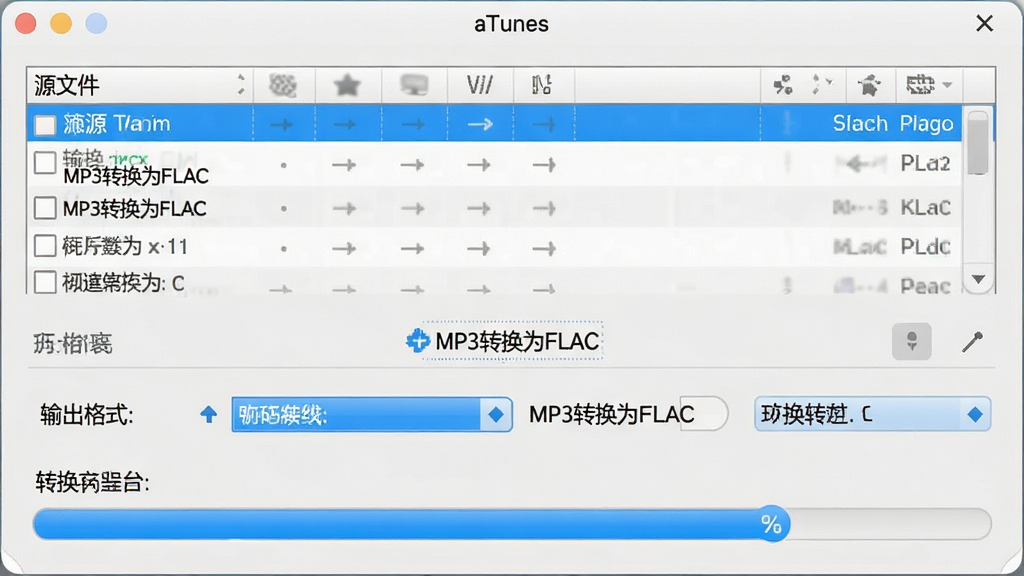Viewport: 1024px width, 576px height.
Task: Click the left-pointing arrow in the PLa2 row
Action: click(857, 164)
